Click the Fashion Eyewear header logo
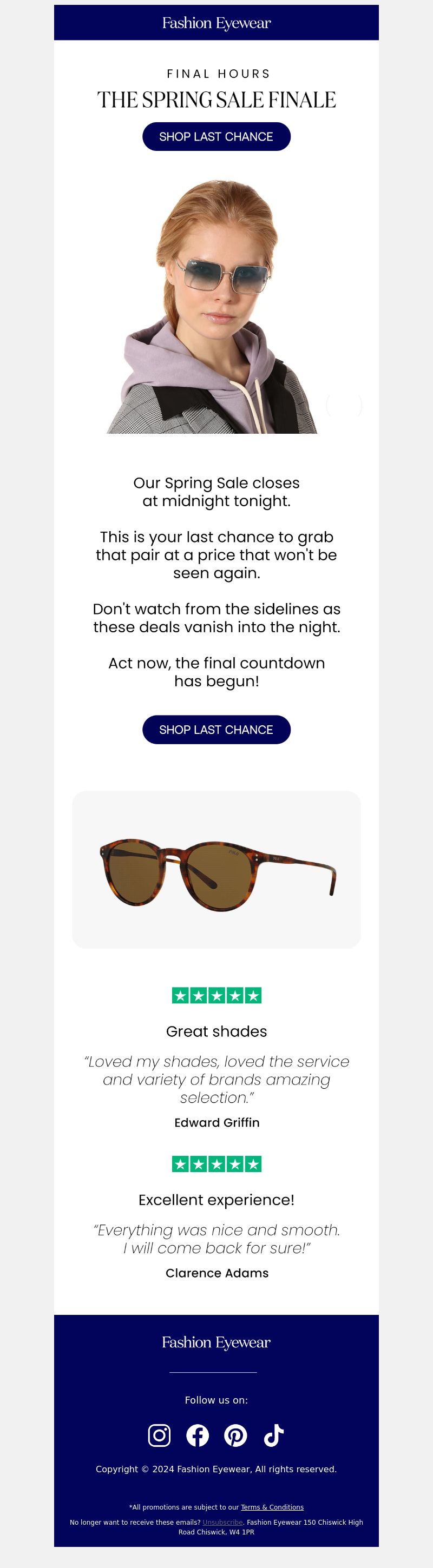433x1568 pixels. point(216,23)
